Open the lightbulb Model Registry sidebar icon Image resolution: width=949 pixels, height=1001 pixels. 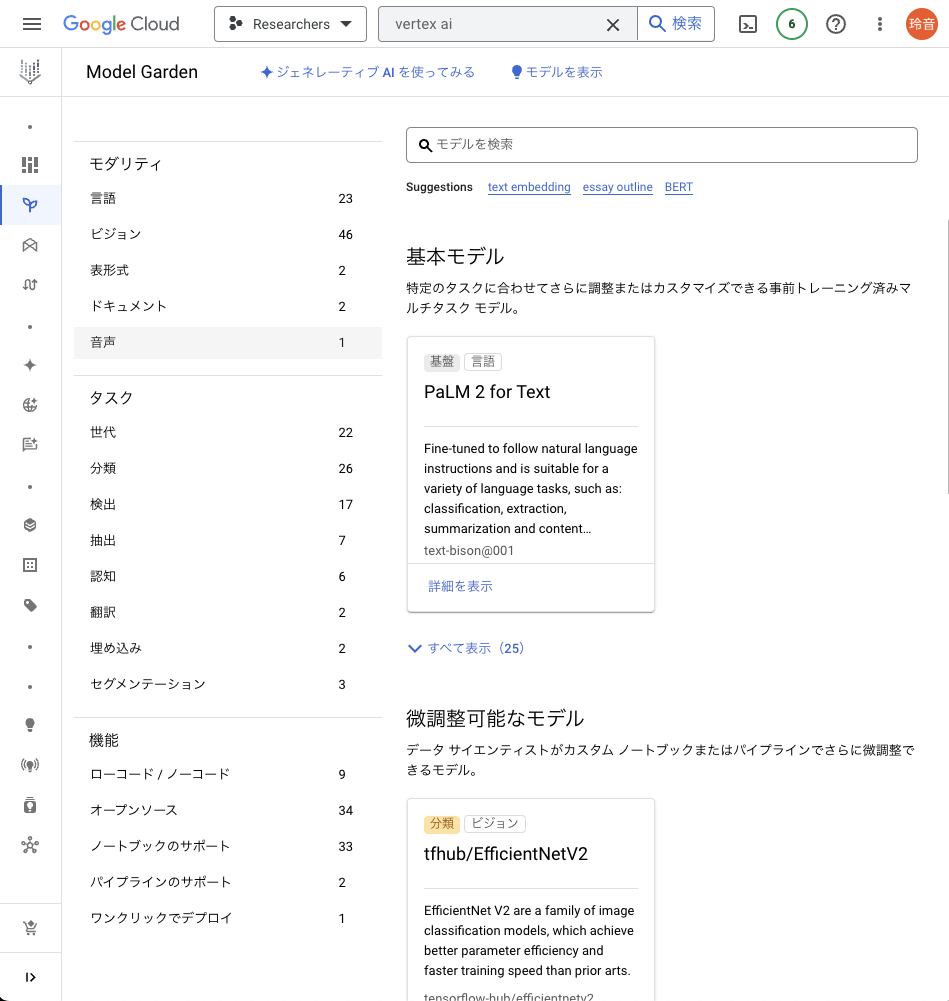pos(30,725)
